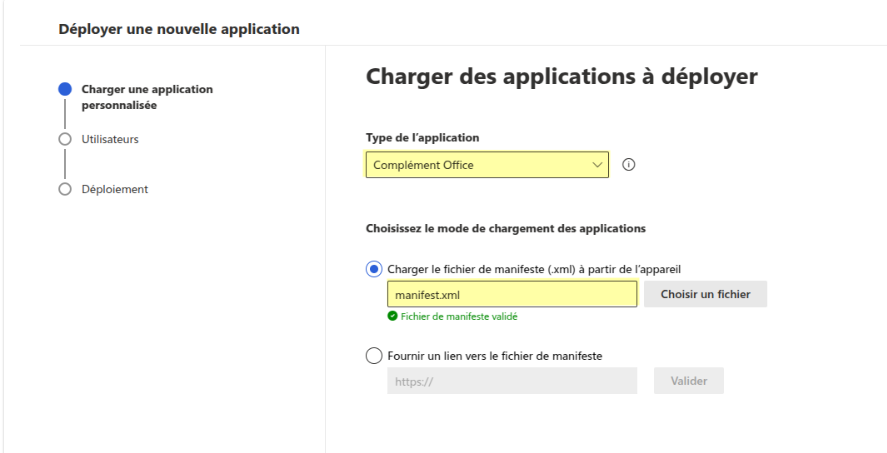Go to the Utilisateurs step label
The width and height of the screenshot is (887, 453).
tap(110, 139)
